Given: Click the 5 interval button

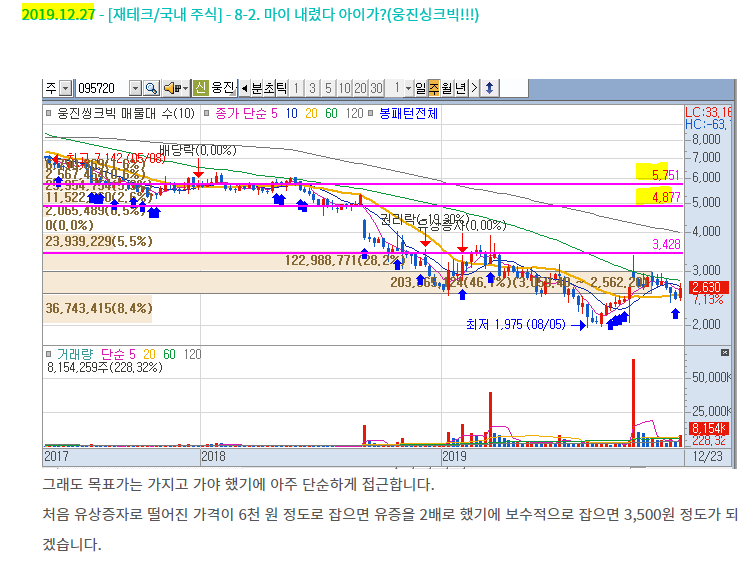Looking at the screenshot, I should 328,88.
